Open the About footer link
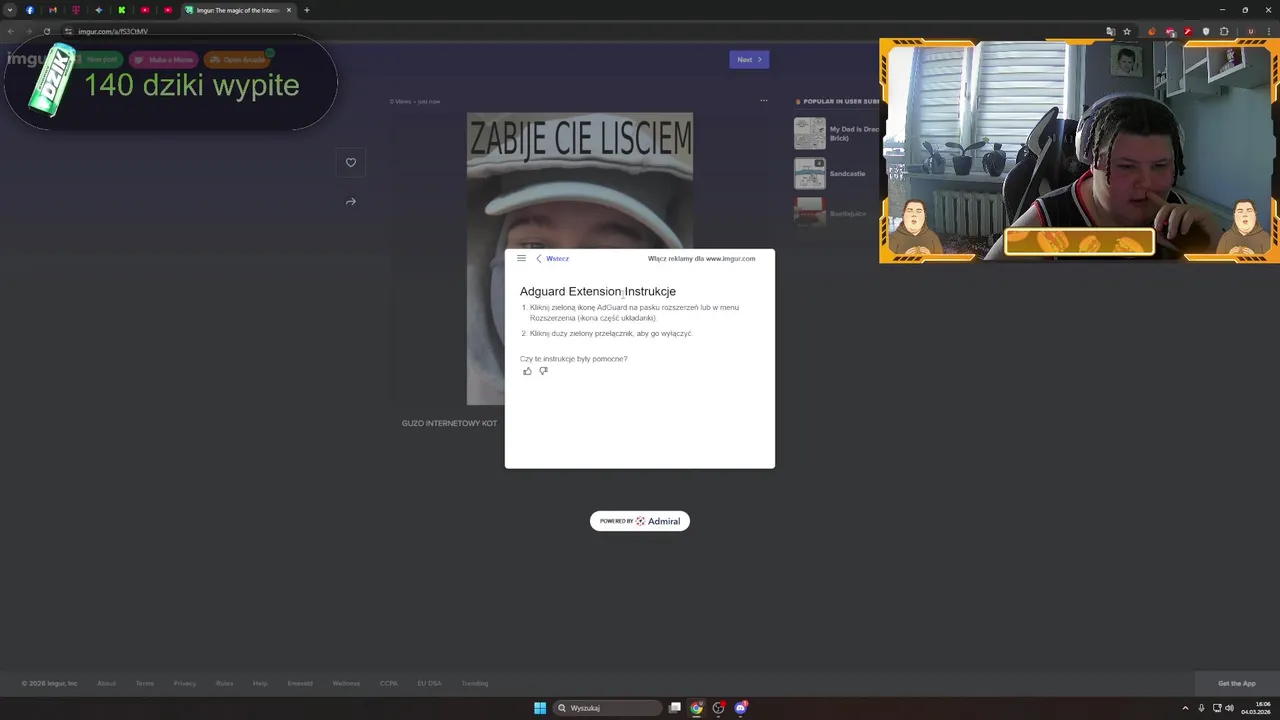1280x720 pixels. point(106,683)
